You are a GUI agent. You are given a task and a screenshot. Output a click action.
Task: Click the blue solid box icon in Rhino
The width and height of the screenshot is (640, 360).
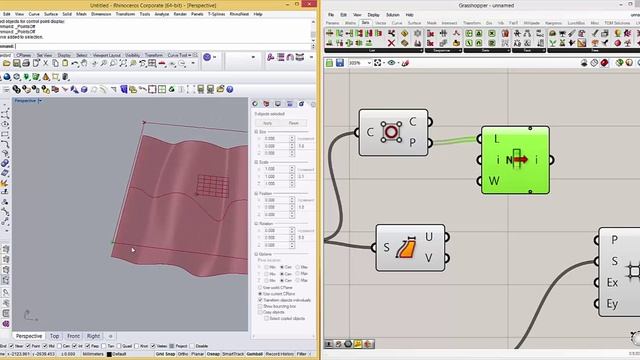[x=84, y=89]
